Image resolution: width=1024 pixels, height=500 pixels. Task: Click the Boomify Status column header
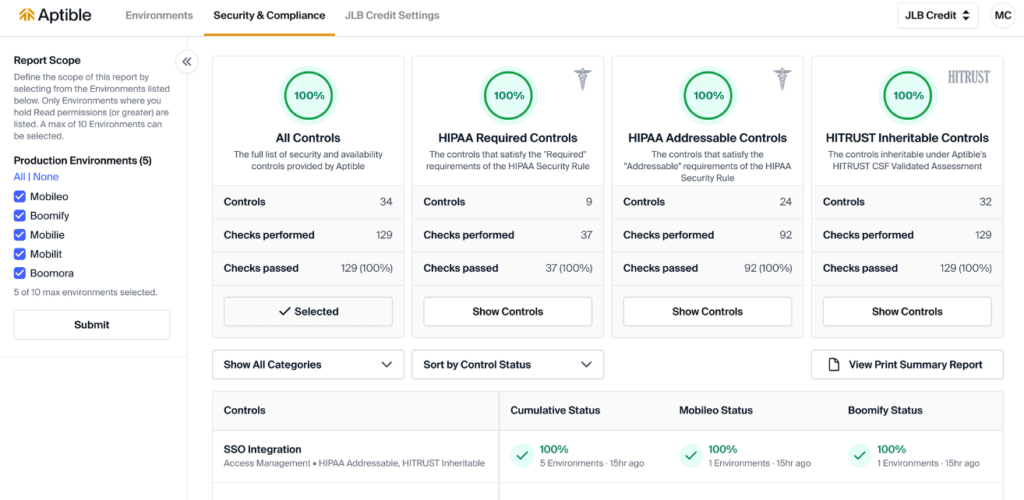click(x=885, y=411)
